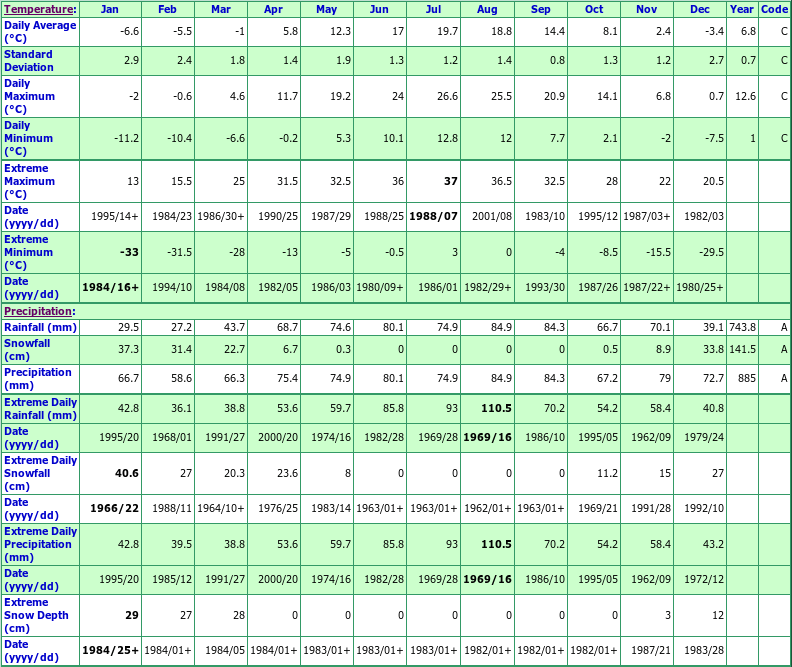
Task: Click the yearly Precipitation total 885
Action: coord(747,378)
